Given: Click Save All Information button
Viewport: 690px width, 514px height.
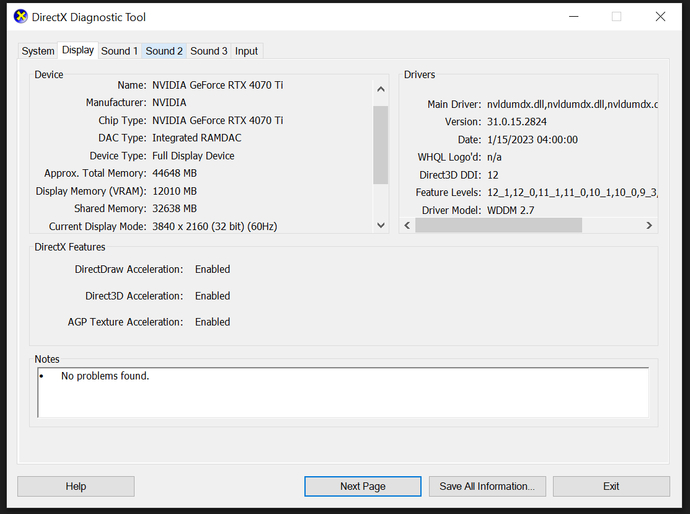Looking at the screenshot, I should point(487,486).
